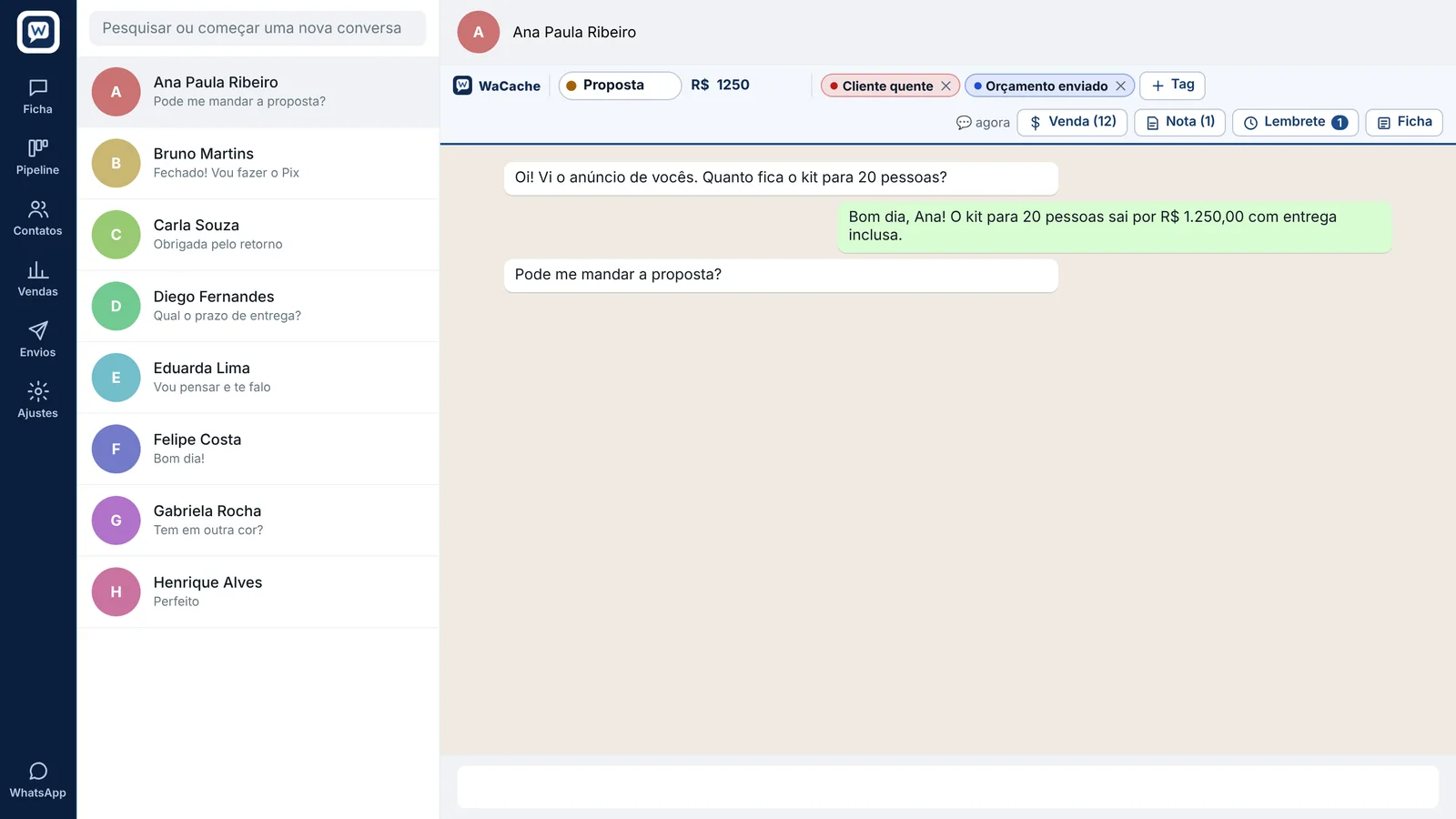Open Ana Paula Ribeiro conversation
The image size is (1456, 819).
258,92
